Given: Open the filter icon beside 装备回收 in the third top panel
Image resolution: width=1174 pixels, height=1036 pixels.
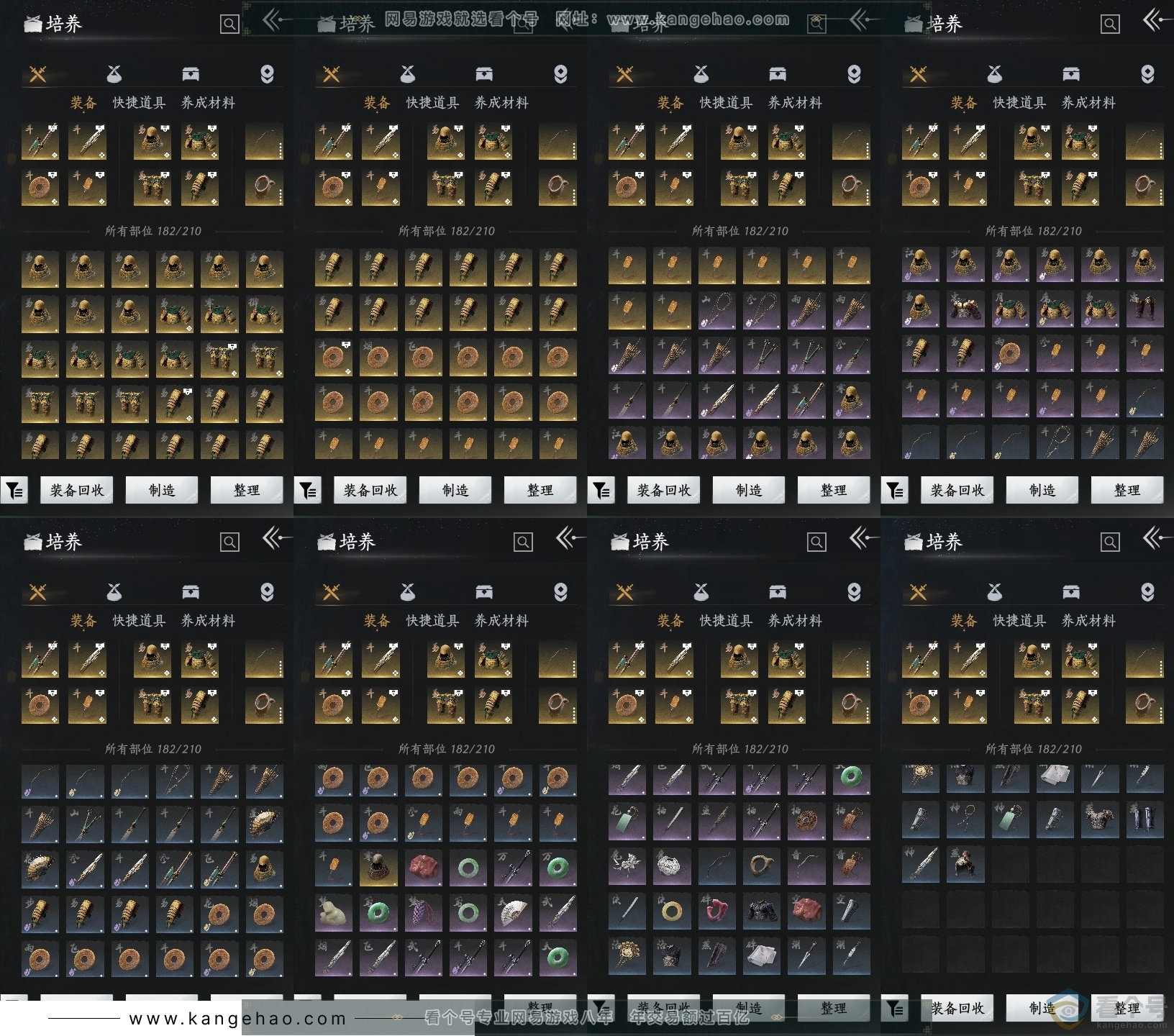Looking at the screenshot, I should [601, 491].
